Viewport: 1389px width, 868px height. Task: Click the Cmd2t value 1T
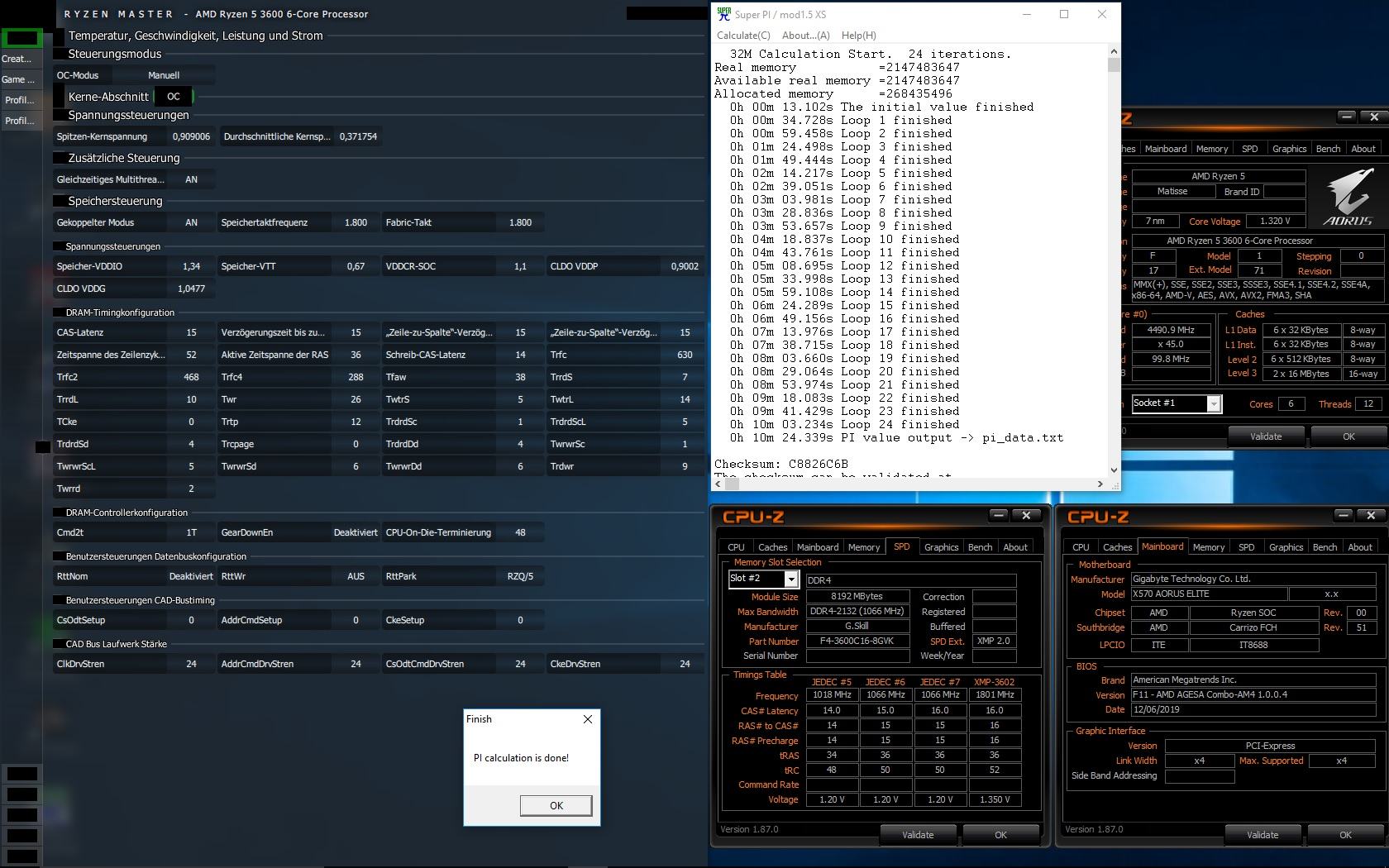pos(191,532)
